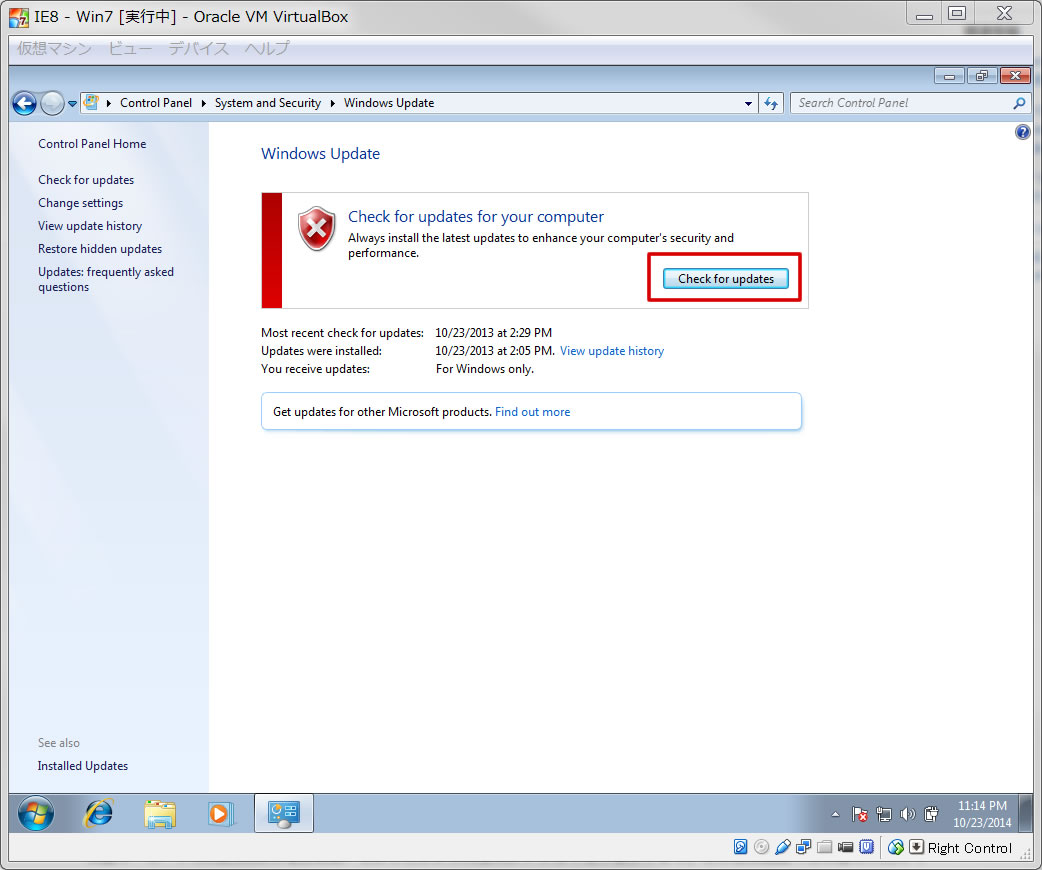
Task: Click VirtualBox shared folders status icon
Action: 825,847
